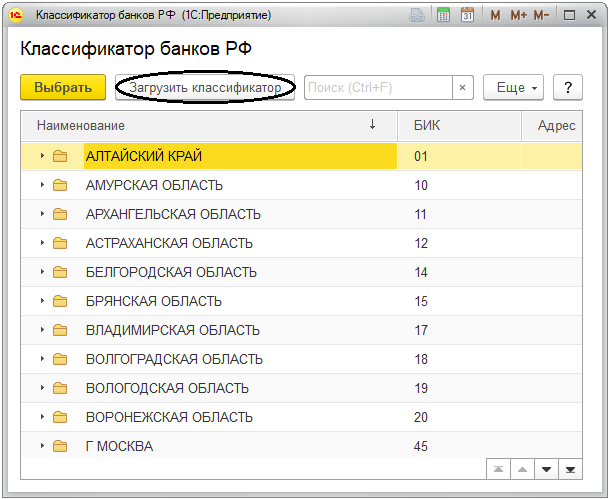Click the printer icon in title bar
This screenshot has height=499, width=609.
tap(417, 16)
